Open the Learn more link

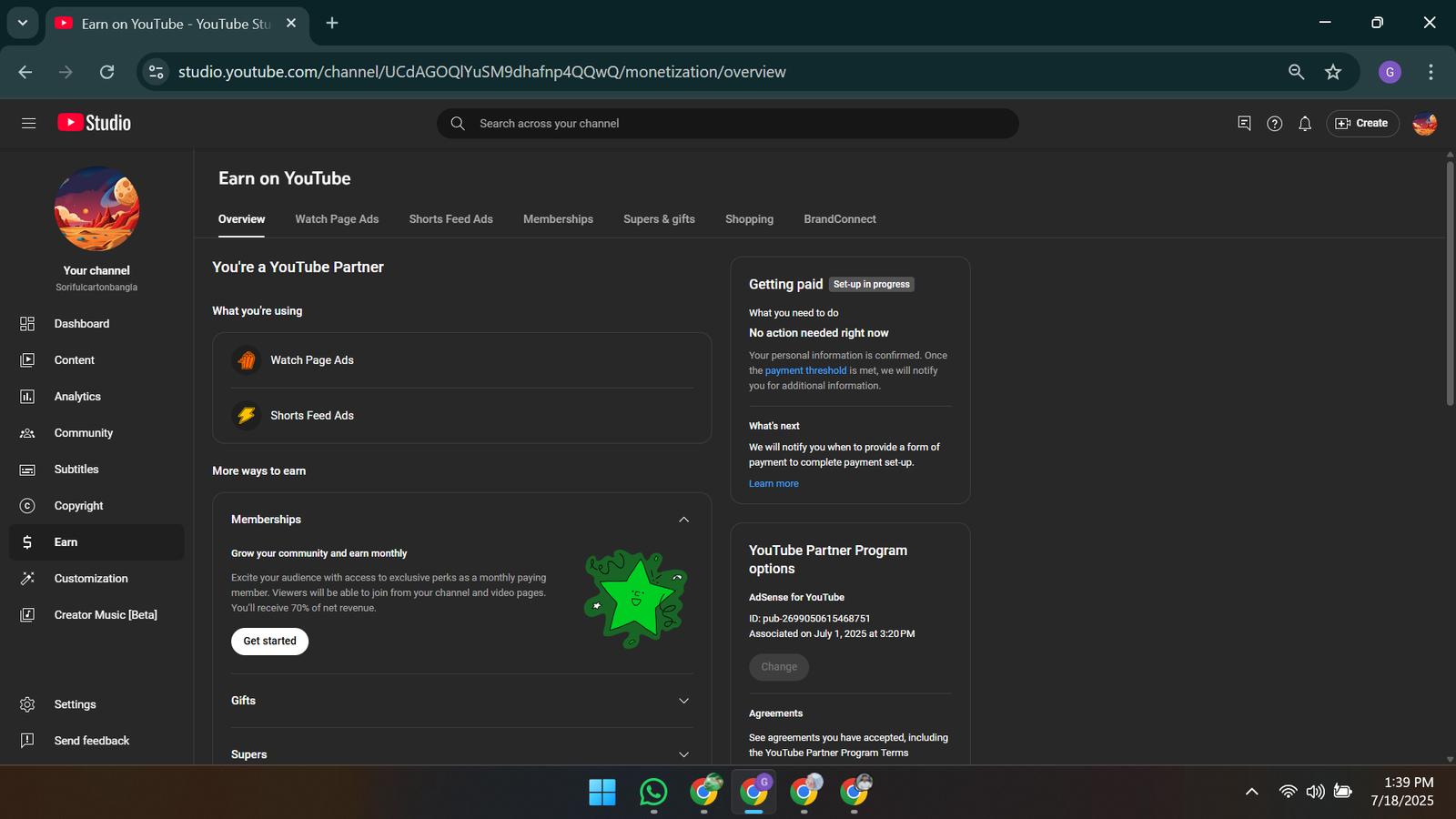[773, 484]
